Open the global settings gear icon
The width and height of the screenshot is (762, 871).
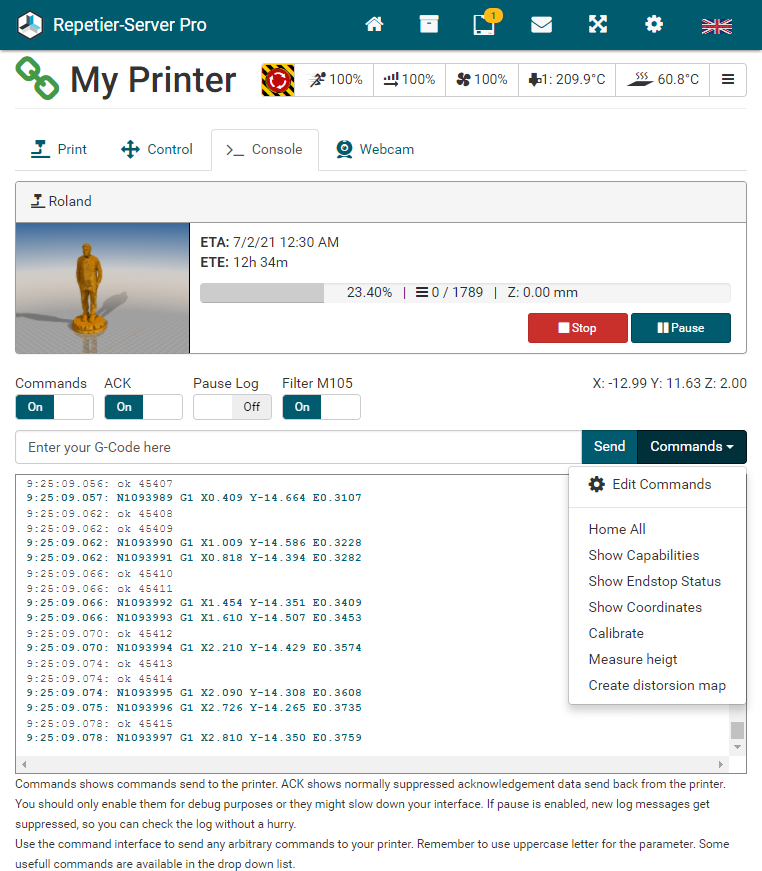point(654,25)
